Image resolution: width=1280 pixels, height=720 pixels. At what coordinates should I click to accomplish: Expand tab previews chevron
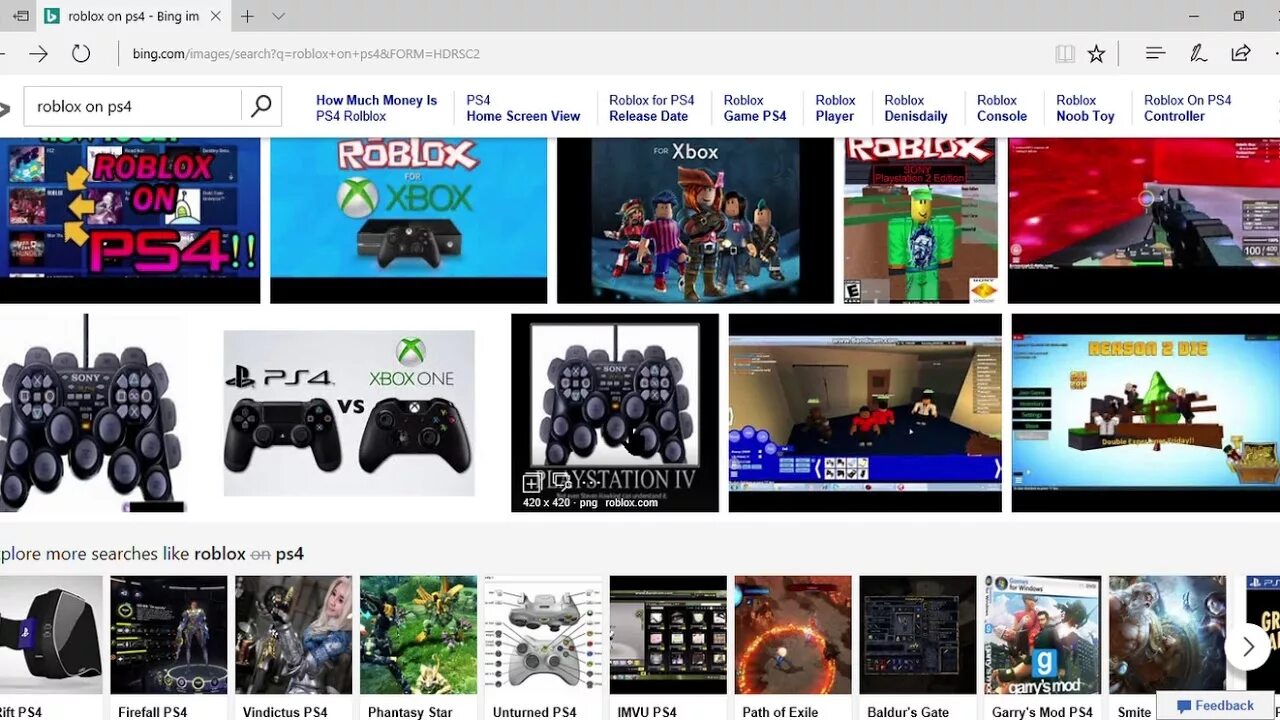pos(279,16)
